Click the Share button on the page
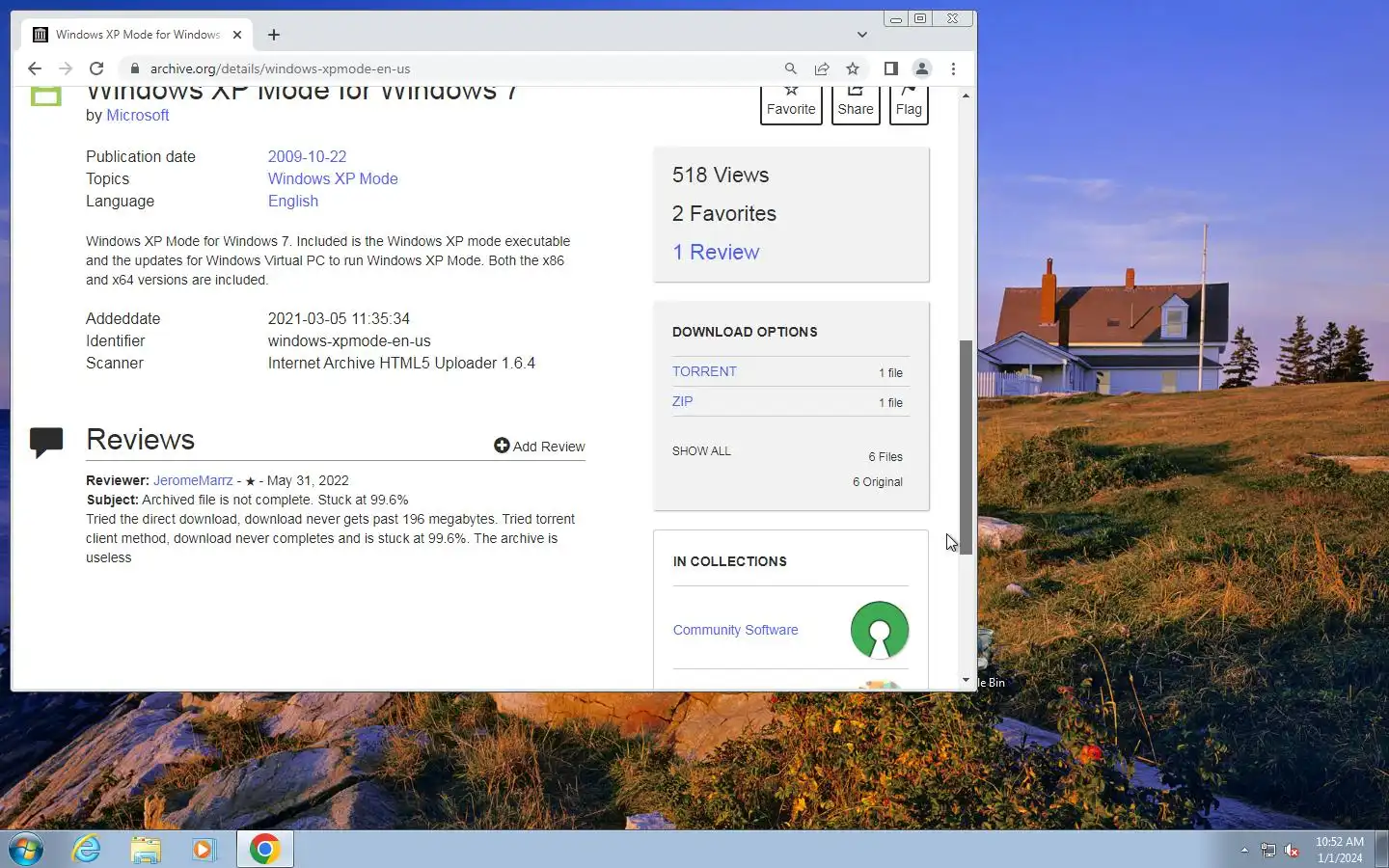1389x868 pixels. click(x=856, y=104)
